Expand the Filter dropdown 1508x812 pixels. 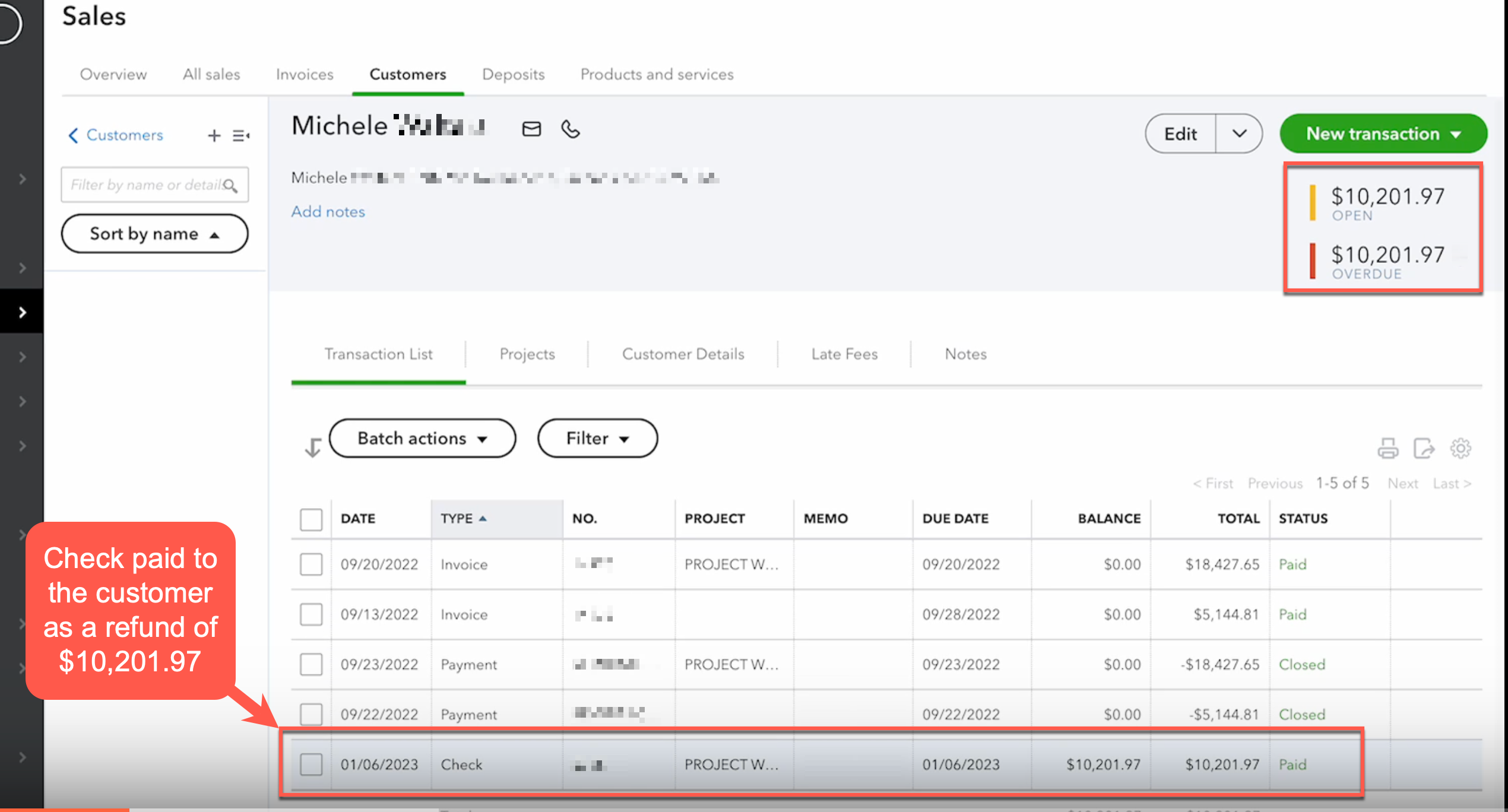coord(597,439)
